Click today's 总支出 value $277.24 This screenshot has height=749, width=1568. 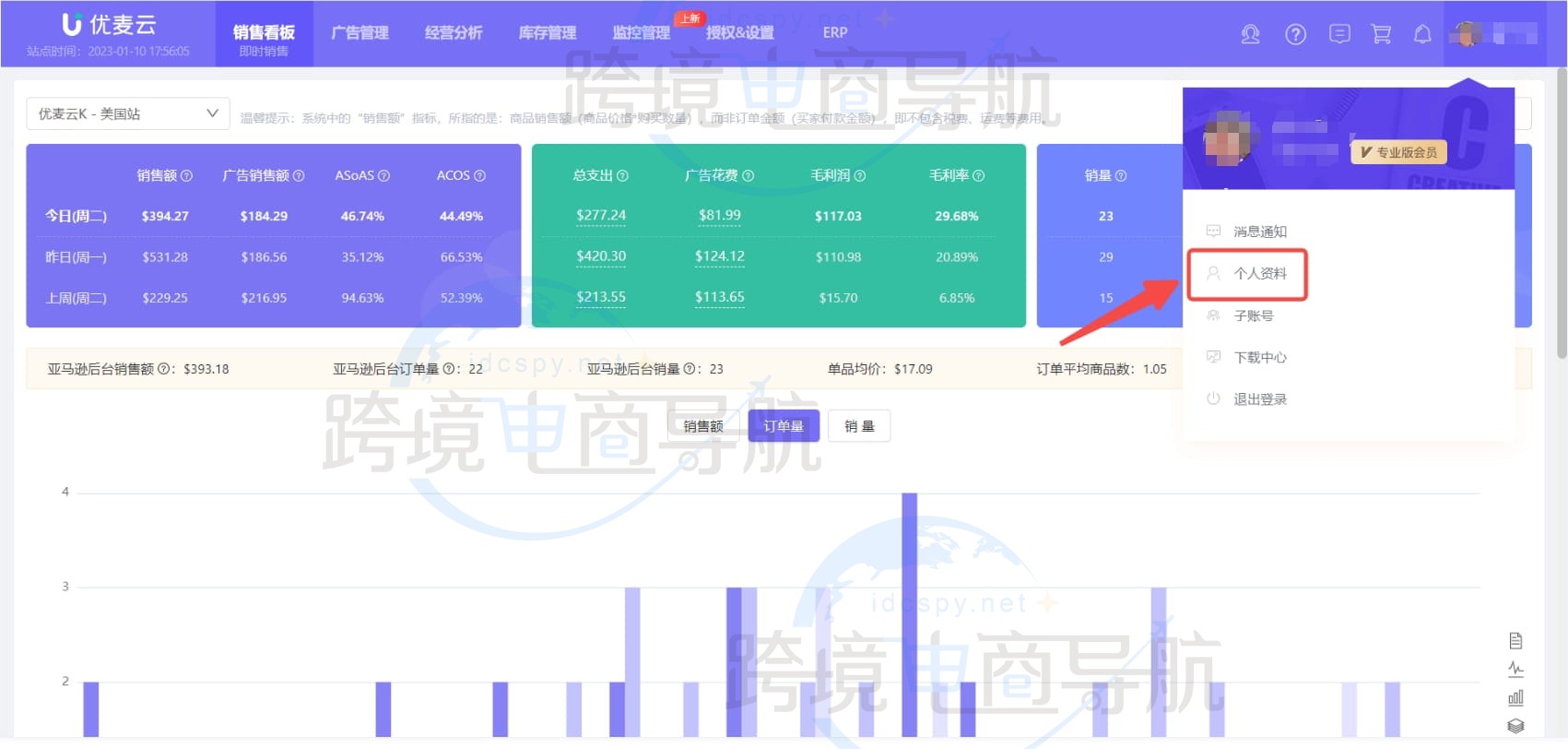(601, 216)
